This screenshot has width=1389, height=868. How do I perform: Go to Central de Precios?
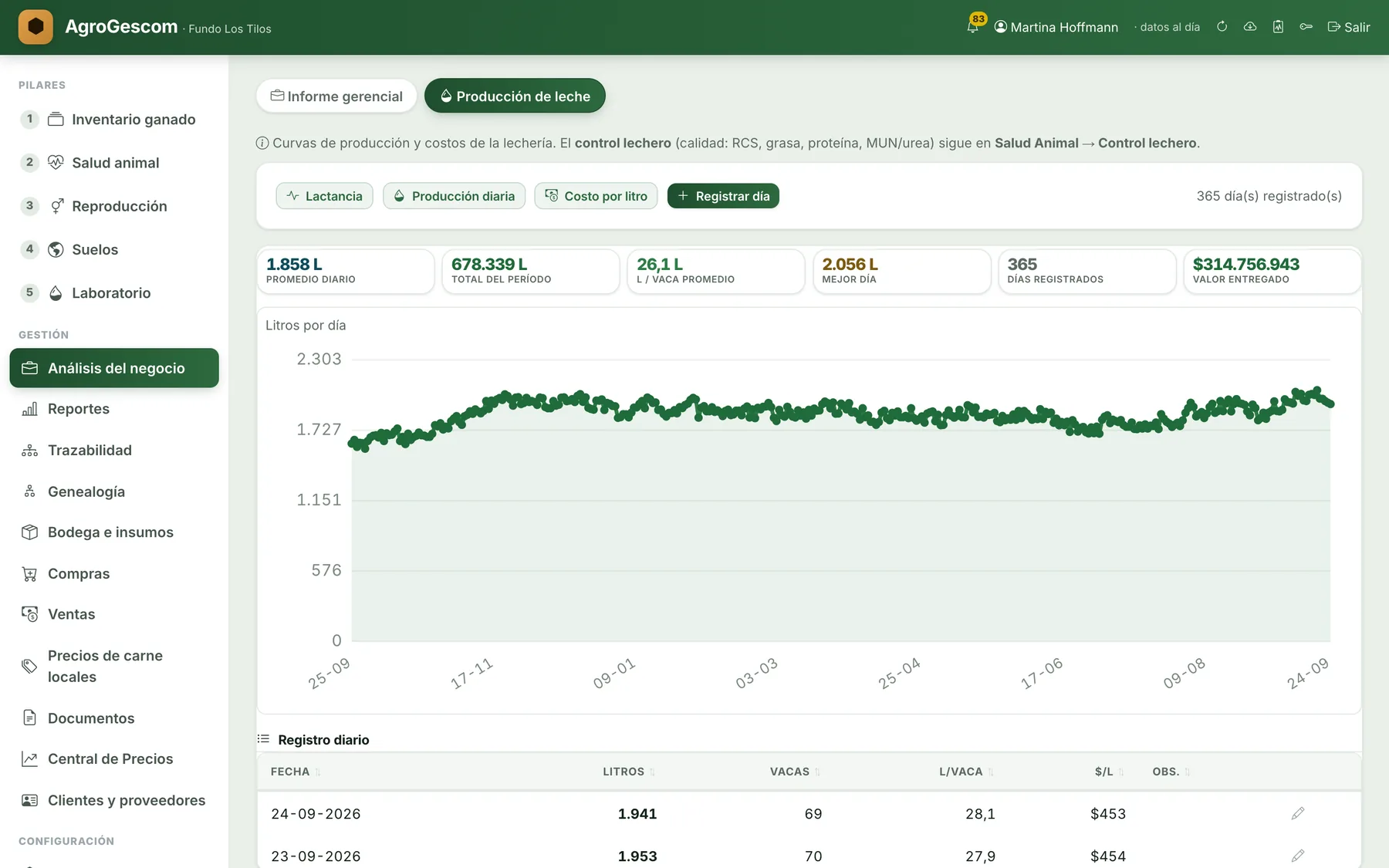(x=114, y=758)
